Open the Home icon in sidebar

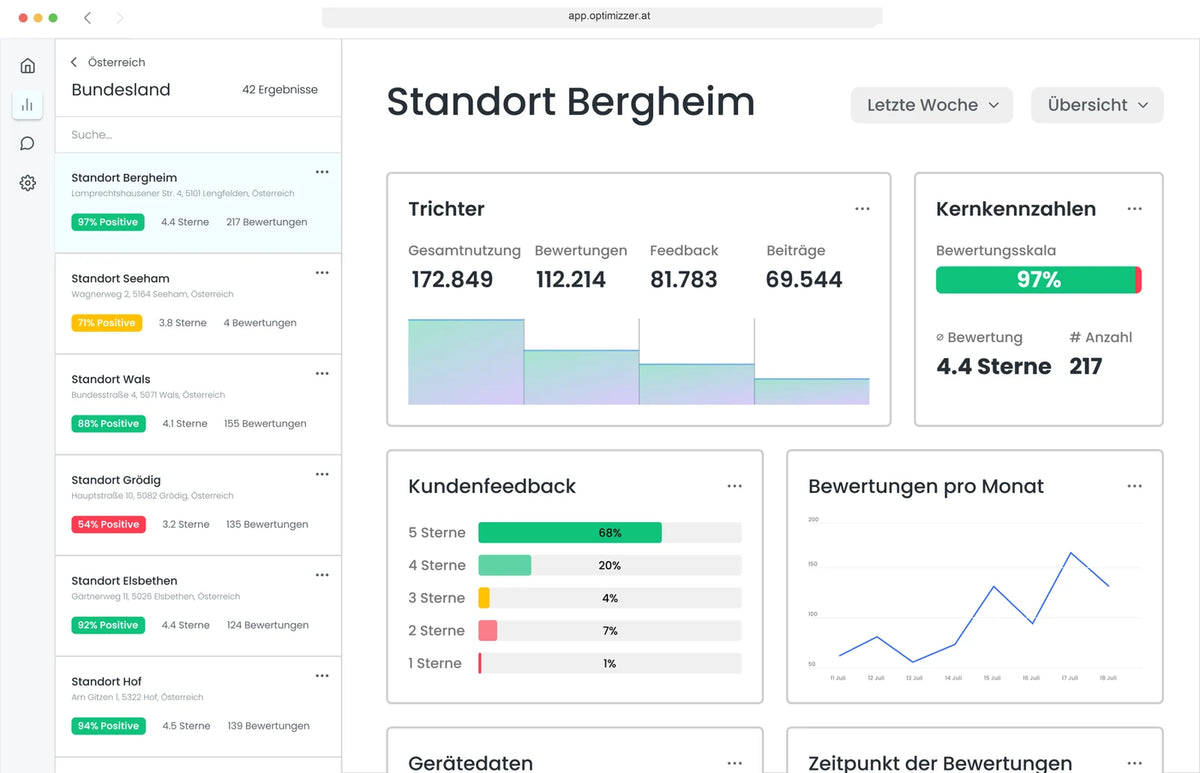tap(27, 66)
